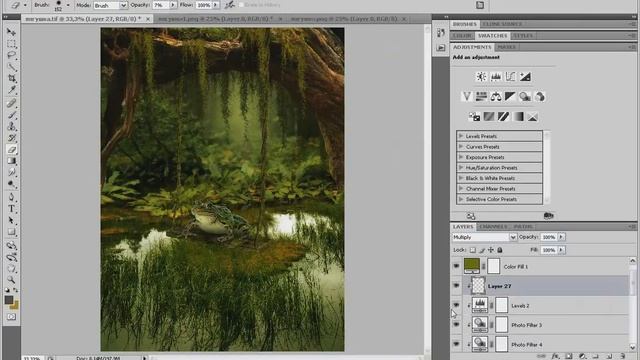Switch to the Brushes panel tab

tap(464, 24)
